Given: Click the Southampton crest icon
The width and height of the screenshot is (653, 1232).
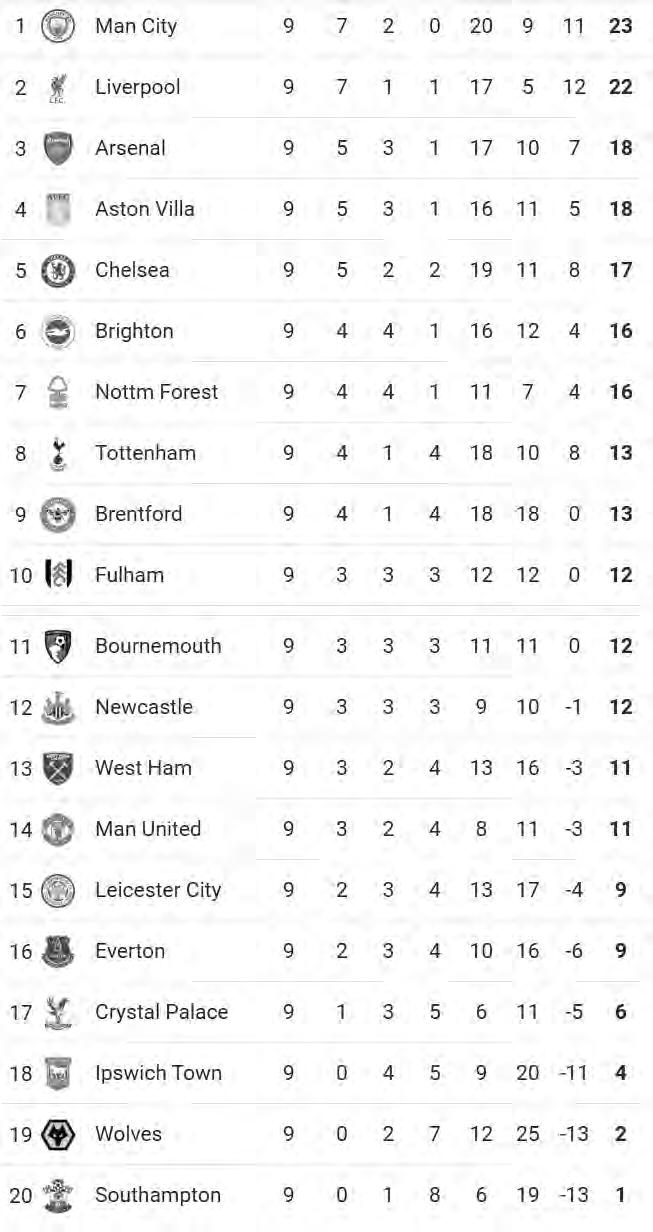Looking at the screenshot, I should [58, 1195].
